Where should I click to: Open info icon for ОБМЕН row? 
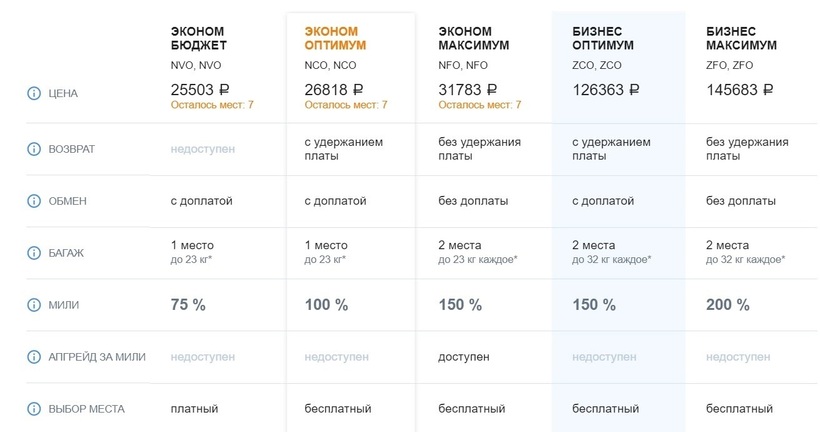point(33,201)
